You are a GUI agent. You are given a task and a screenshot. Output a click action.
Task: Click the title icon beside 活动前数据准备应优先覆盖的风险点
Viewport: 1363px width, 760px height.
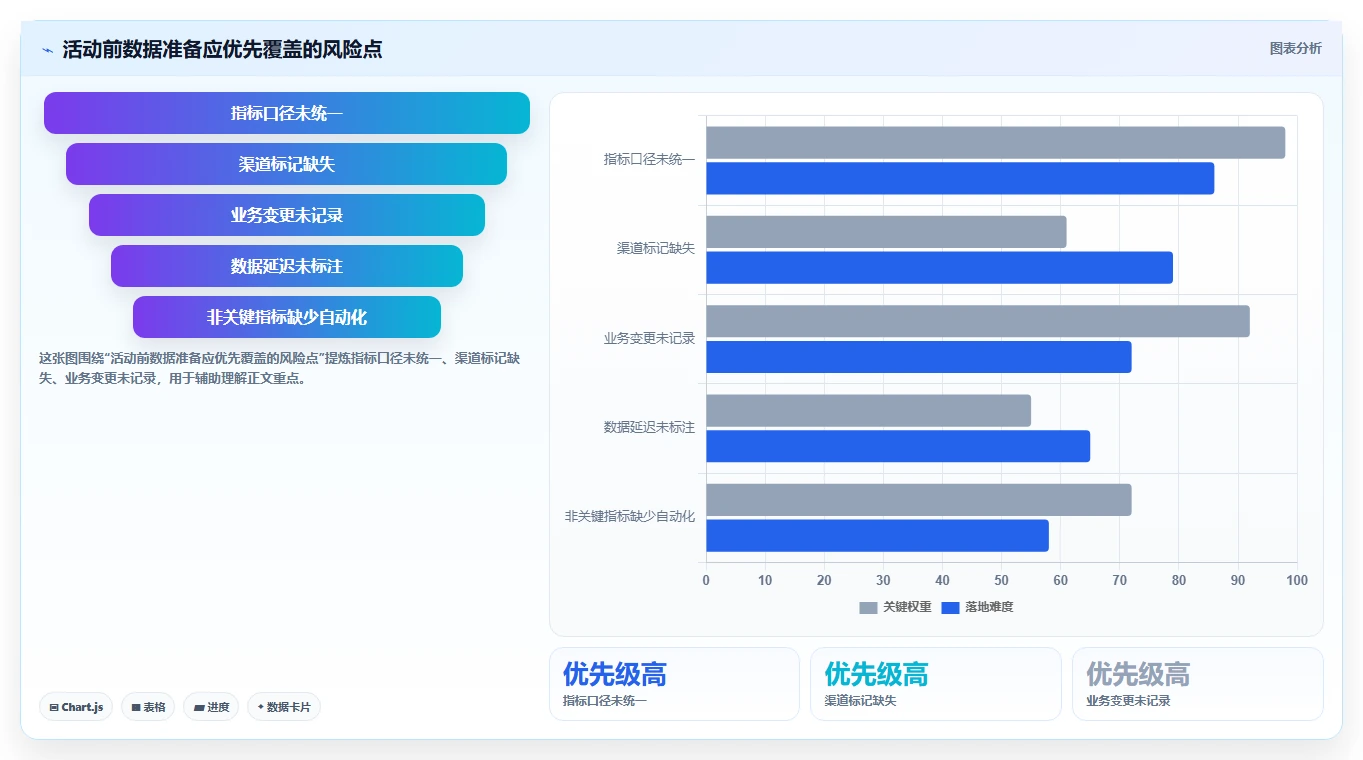[x=47, y=50]
